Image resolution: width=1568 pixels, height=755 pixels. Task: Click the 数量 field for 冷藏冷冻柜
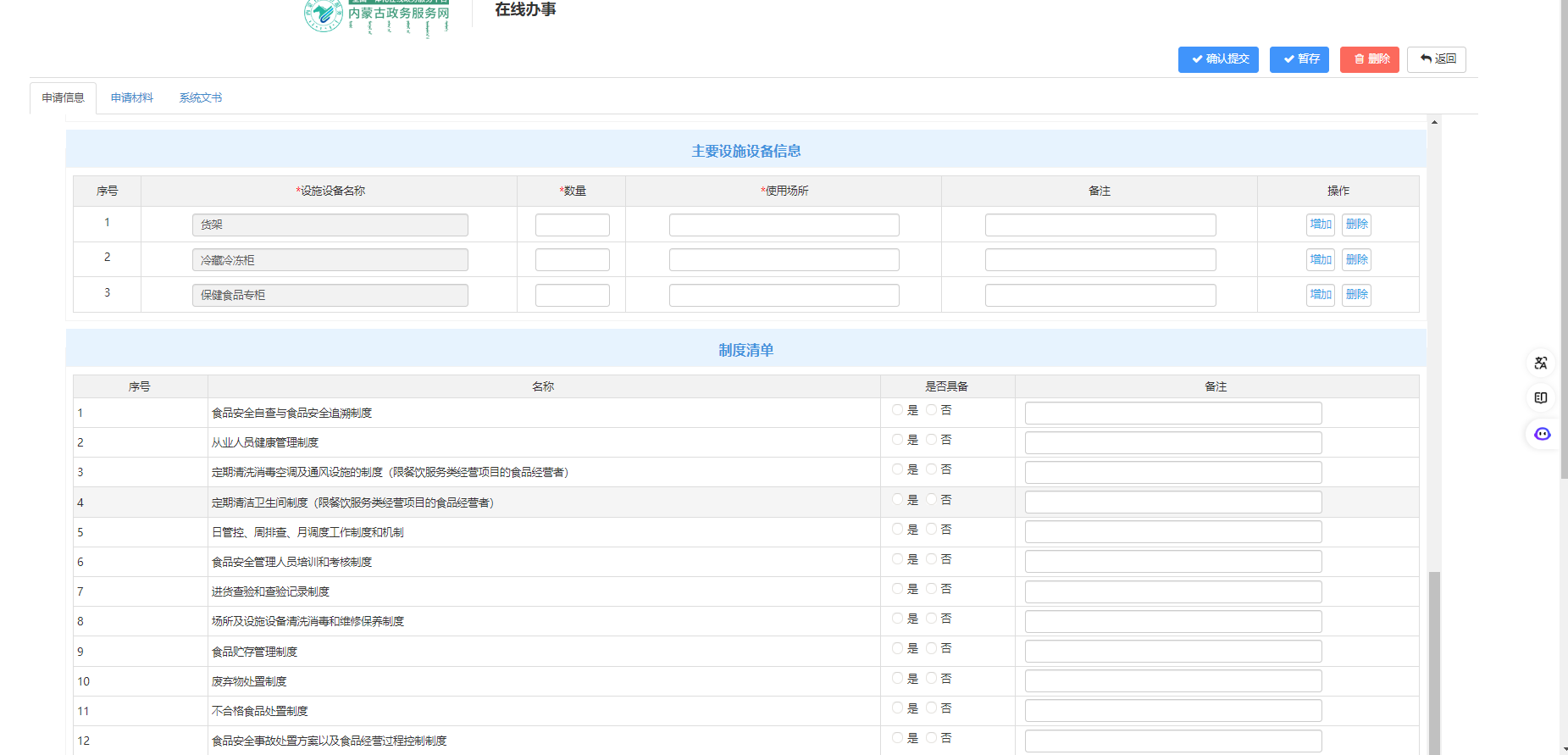pos(572,260)
